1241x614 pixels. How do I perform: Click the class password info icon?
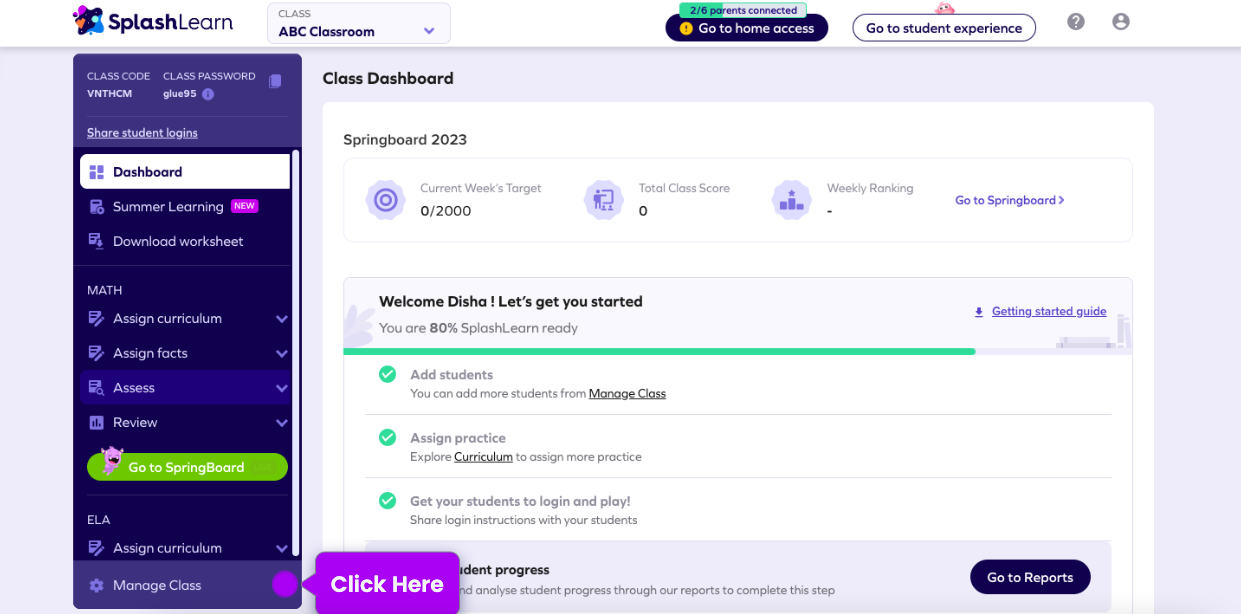coord(208,94)
